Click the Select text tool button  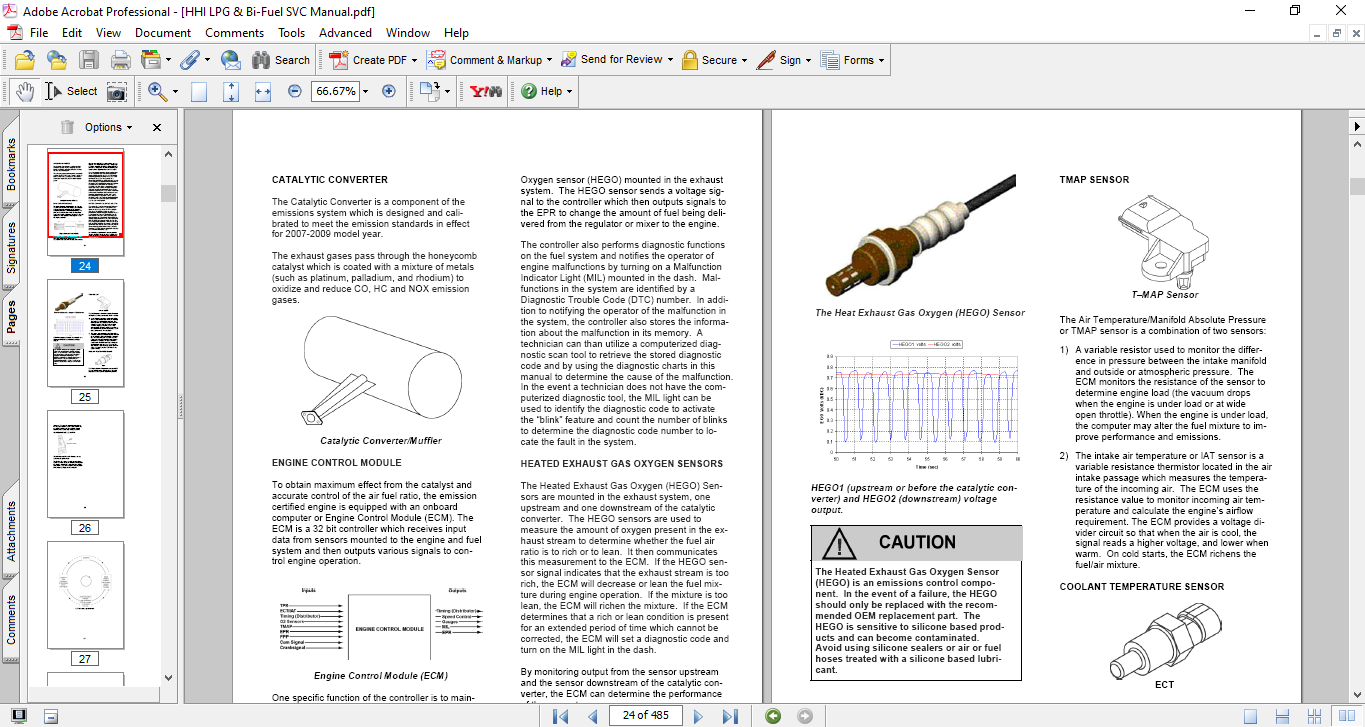point(71,91)
